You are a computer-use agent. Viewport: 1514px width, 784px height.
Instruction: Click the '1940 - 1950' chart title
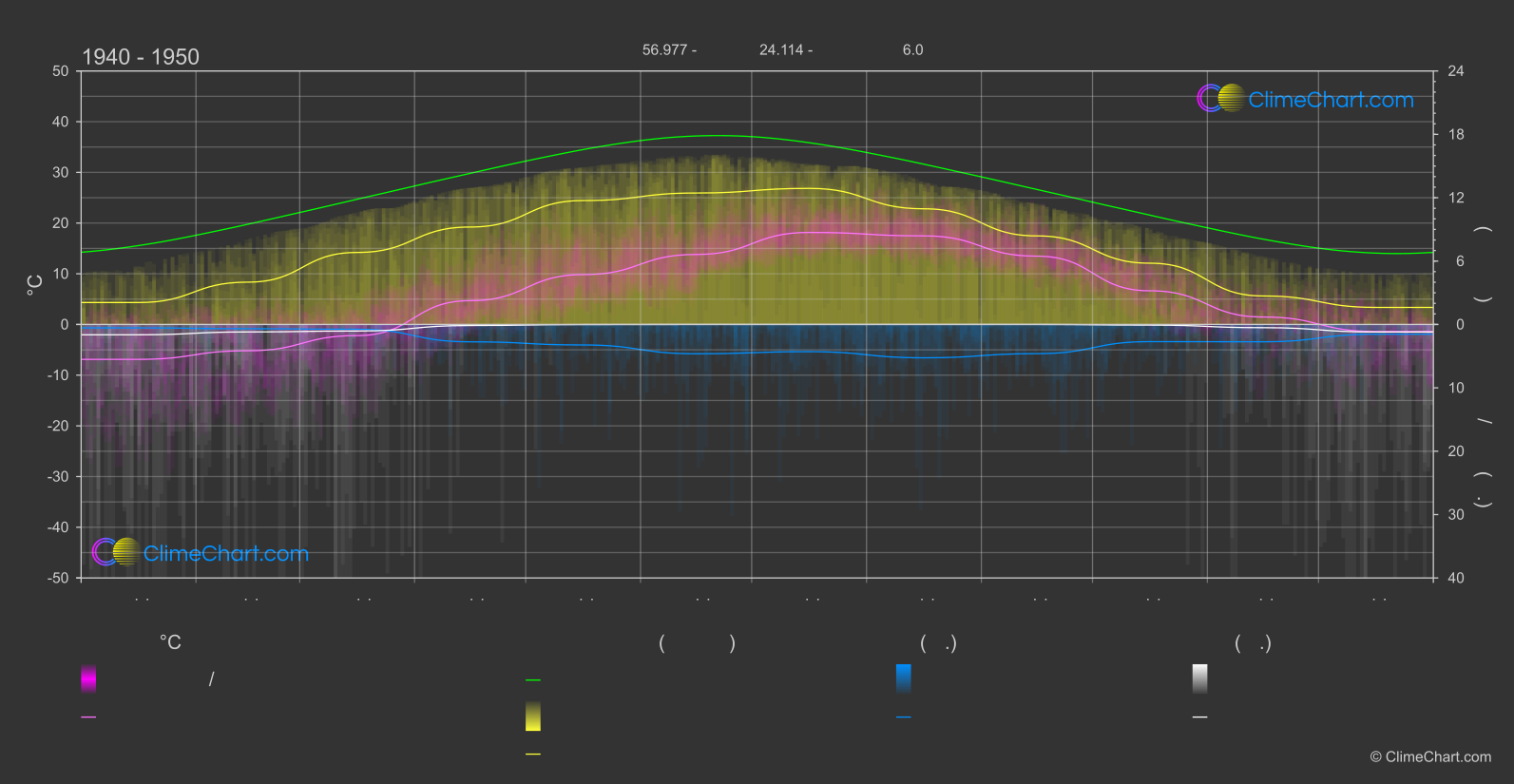click(x=141, y=57)
